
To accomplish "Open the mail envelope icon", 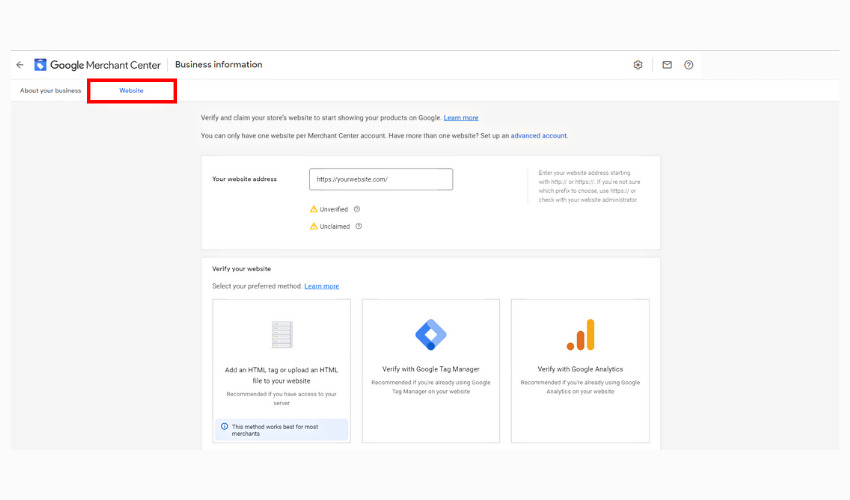I will click(667, 65).
